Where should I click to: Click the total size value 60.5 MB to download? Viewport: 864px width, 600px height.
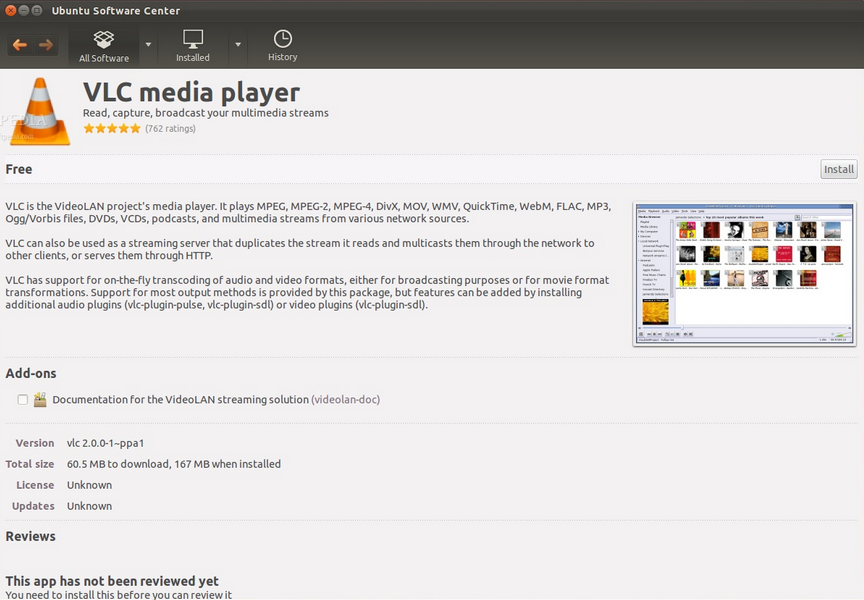tap(118, 464)
